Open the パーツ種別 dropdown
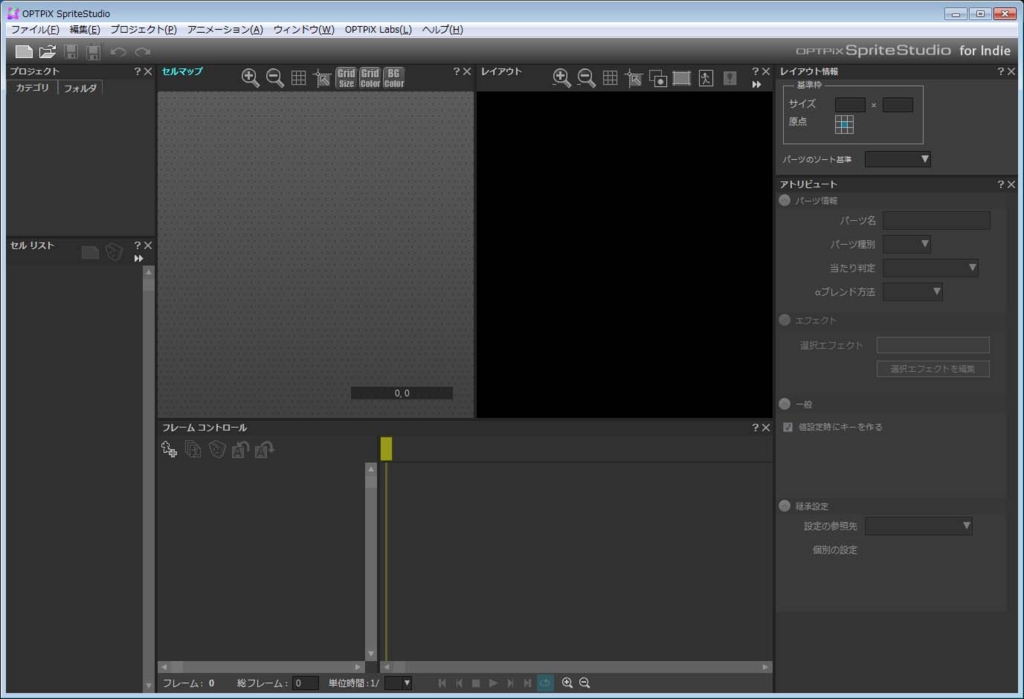The height and width of the screenshot is (699, 1024). pos(906,244)
